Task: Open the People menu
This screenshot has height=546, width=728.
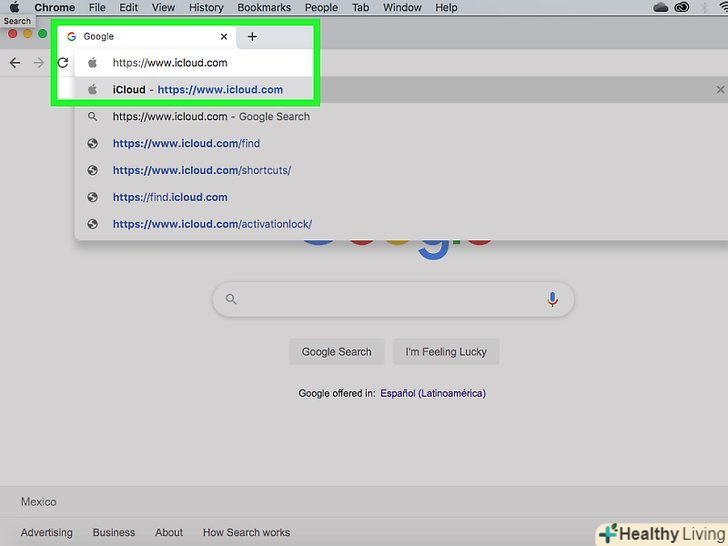Action: click(x=321, y=7)
